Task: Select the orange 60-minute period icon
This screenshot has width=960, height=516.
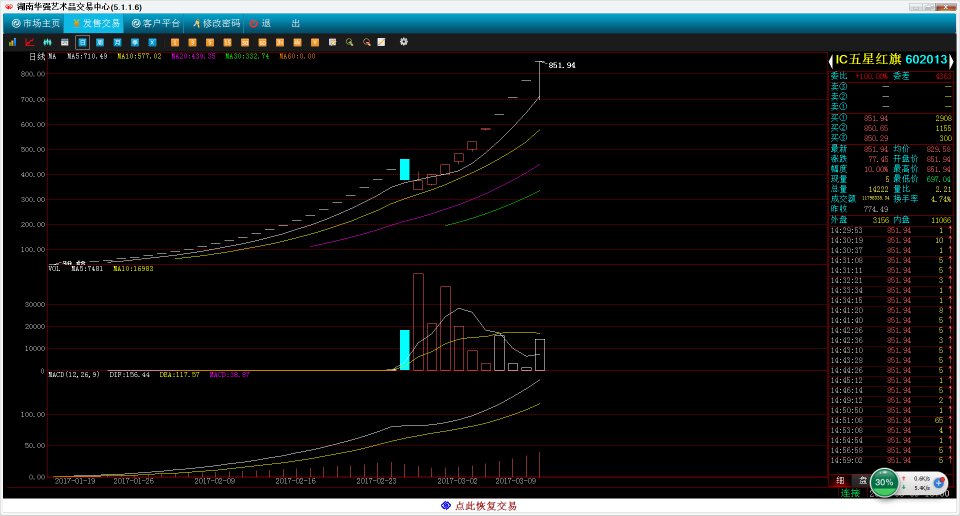Action: tap(262, 42)
